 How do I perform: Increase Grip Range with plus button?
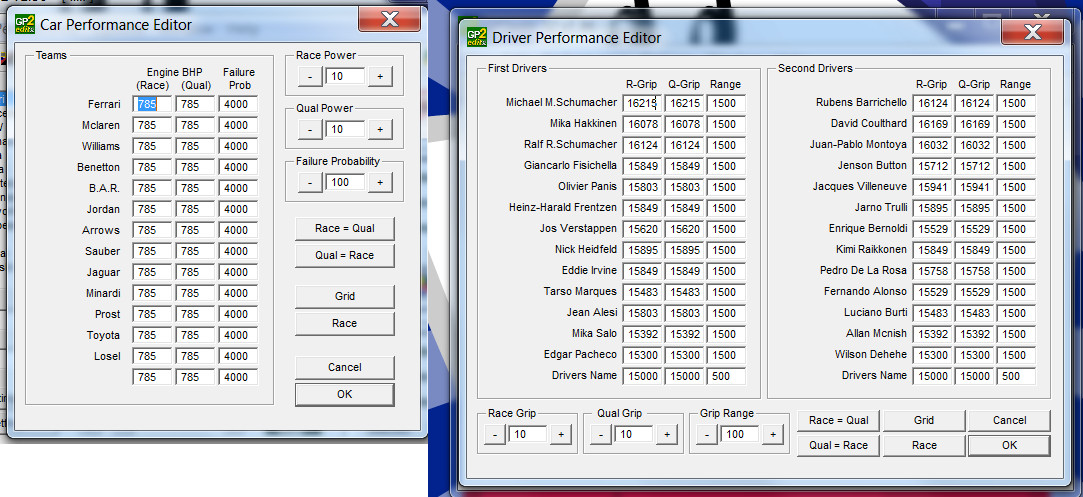(x=770, y=434)
